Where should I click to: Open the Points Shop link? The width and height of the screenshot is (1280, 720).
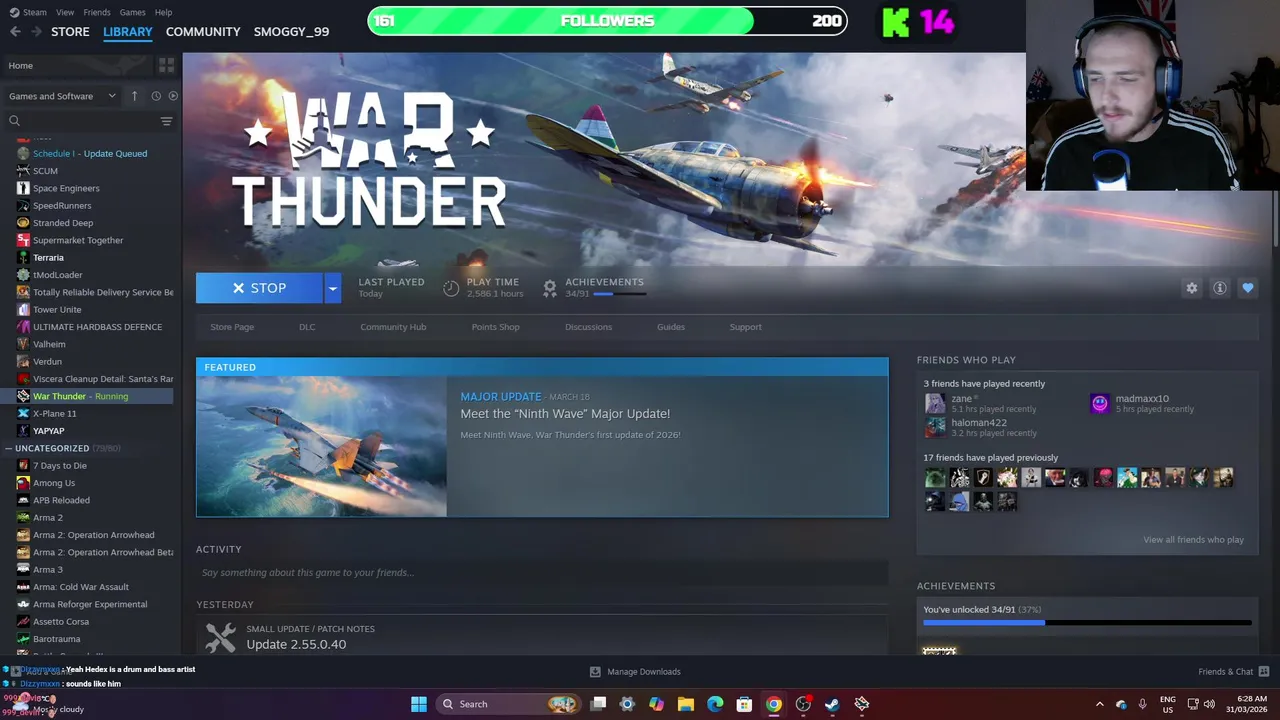(x=496, y=327)
